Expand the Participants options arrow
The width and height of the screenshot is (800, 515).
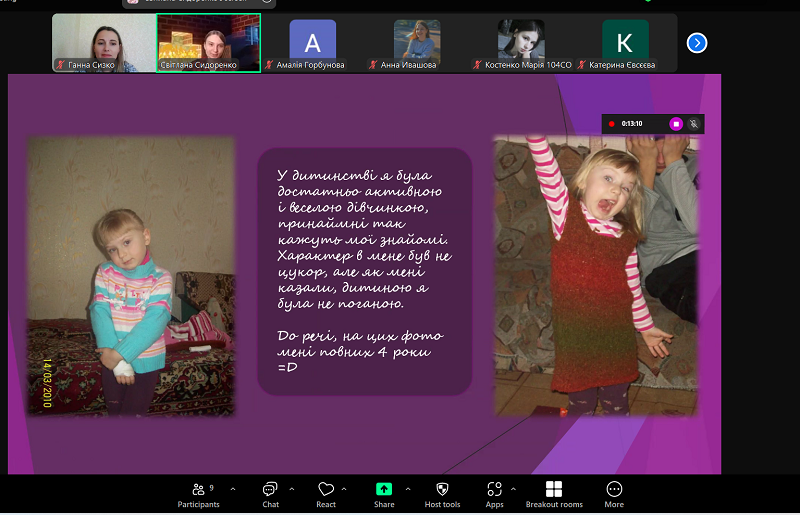(x=233, y=489)
